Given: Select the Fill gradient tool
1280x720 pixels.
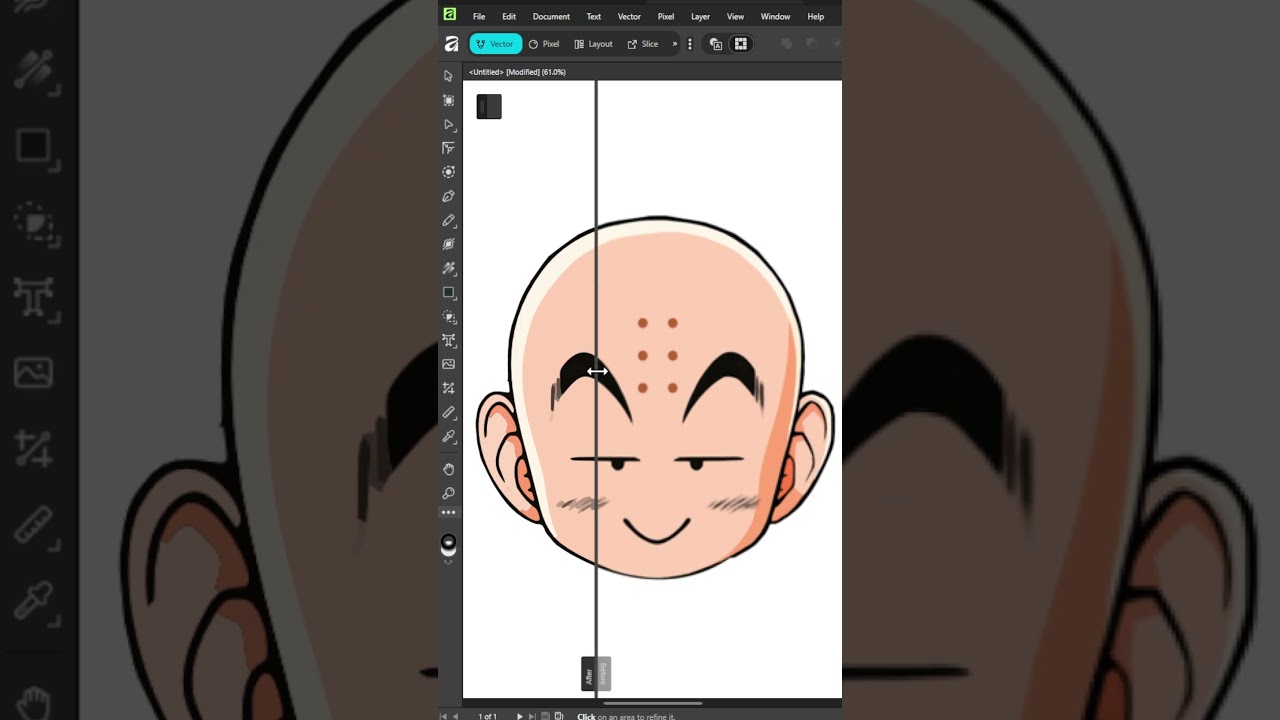Looking at the screenshot, I should coord(448,268).
